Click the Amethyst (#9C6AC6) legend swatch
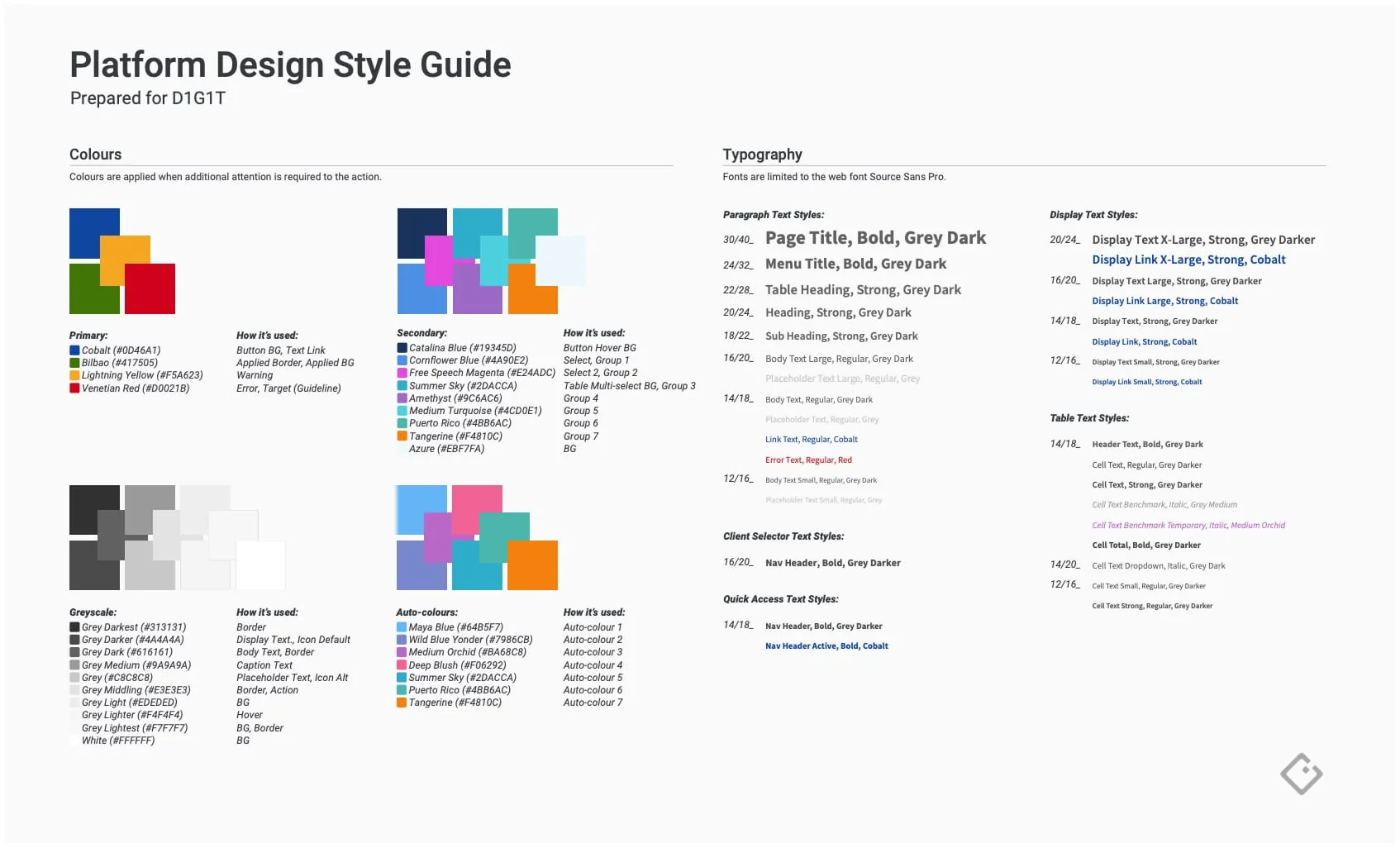Image resolution: width=1400 pixels, height=848 pixels. (402, 398)
